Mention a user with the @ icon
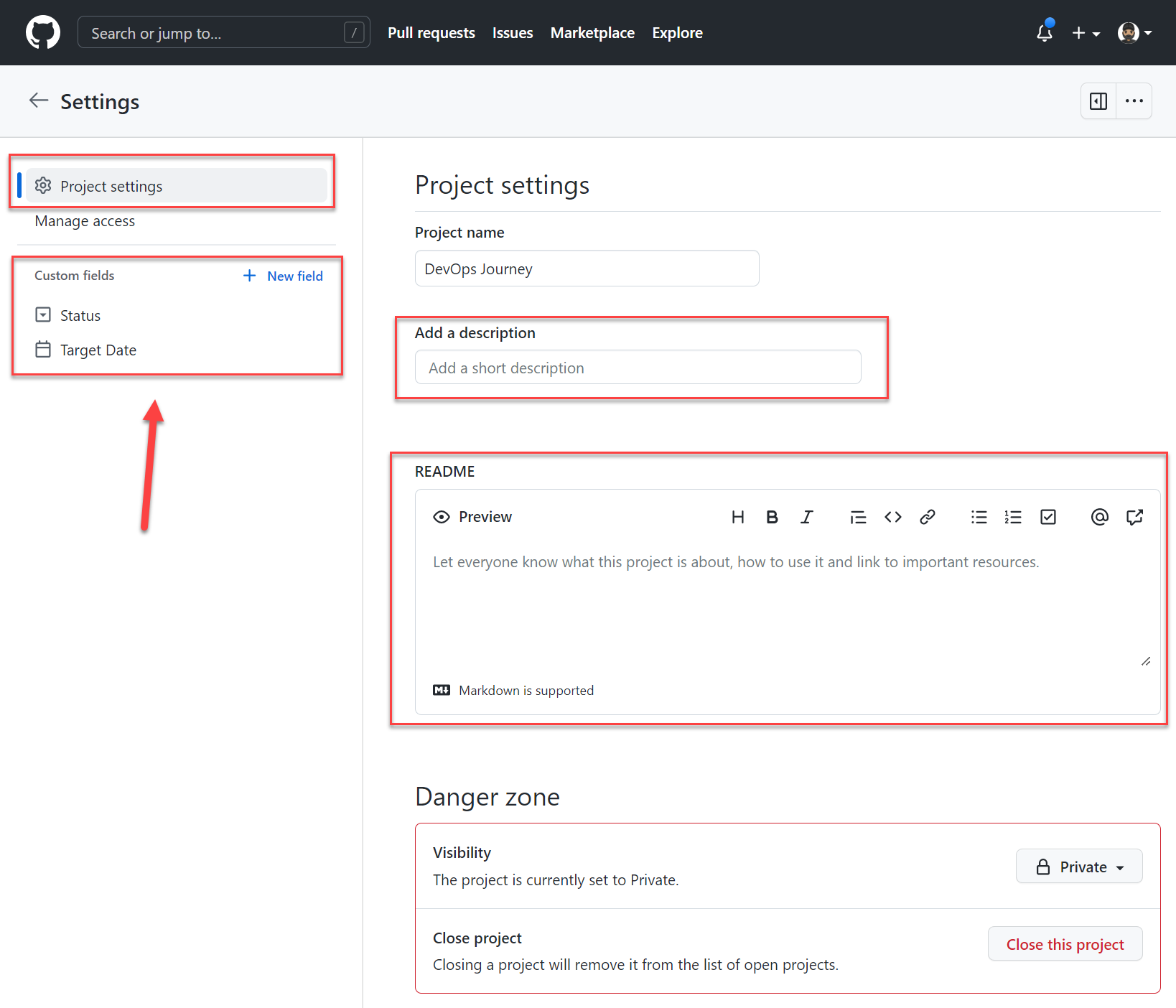Image resolution: width=1176 pixels, height=1008 pixels. coord(1099,516)
